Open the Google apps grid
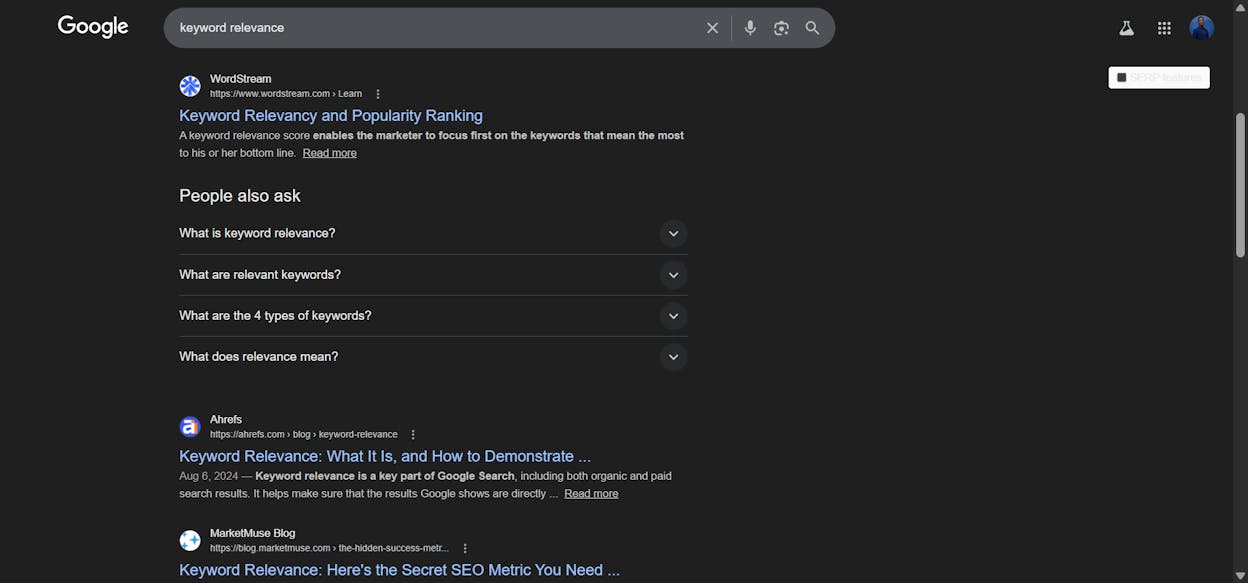The height and width of the screenshot is (583, 1248). (1164, 28)
